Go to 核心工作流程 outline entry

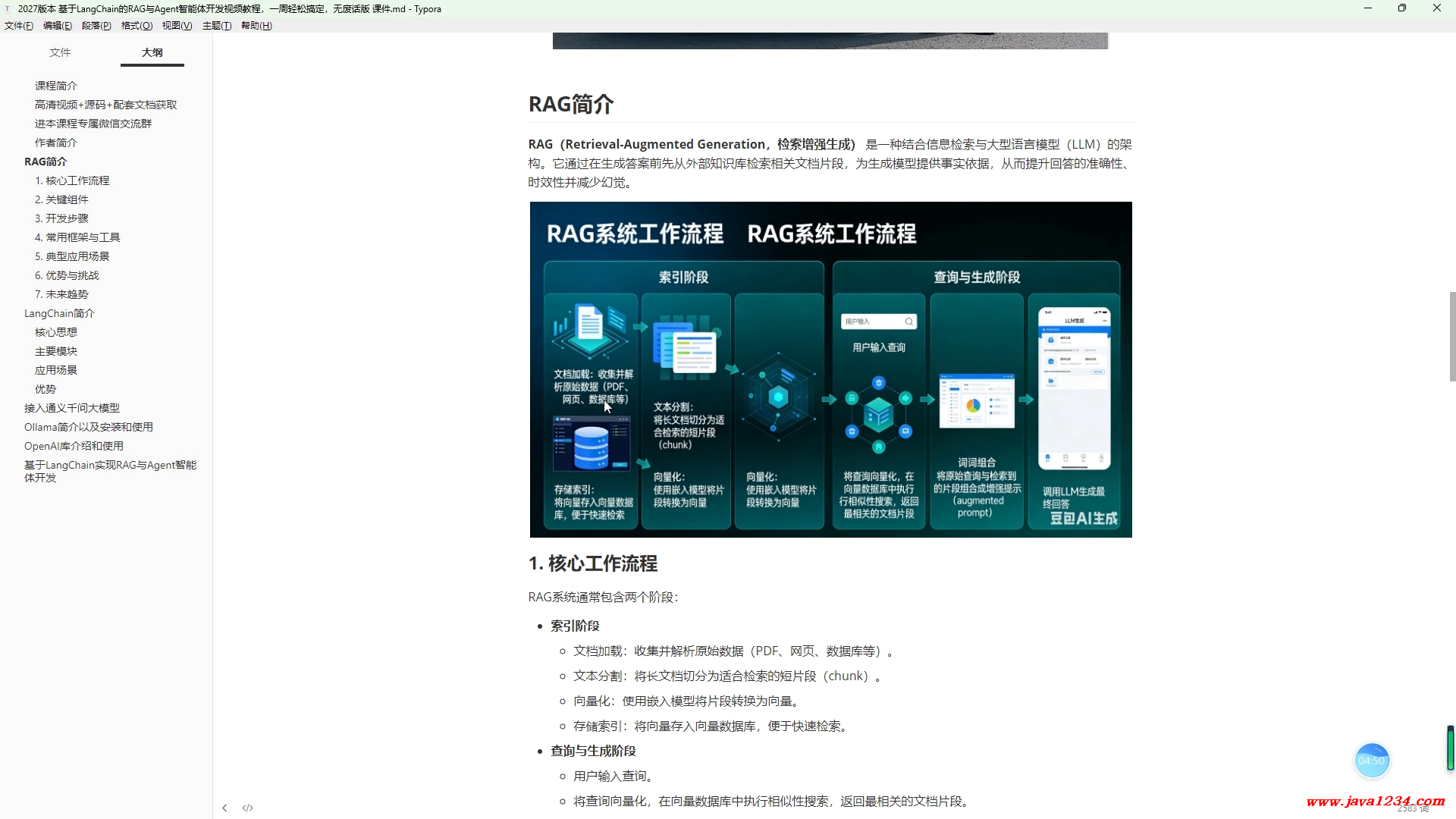(72, 180)
